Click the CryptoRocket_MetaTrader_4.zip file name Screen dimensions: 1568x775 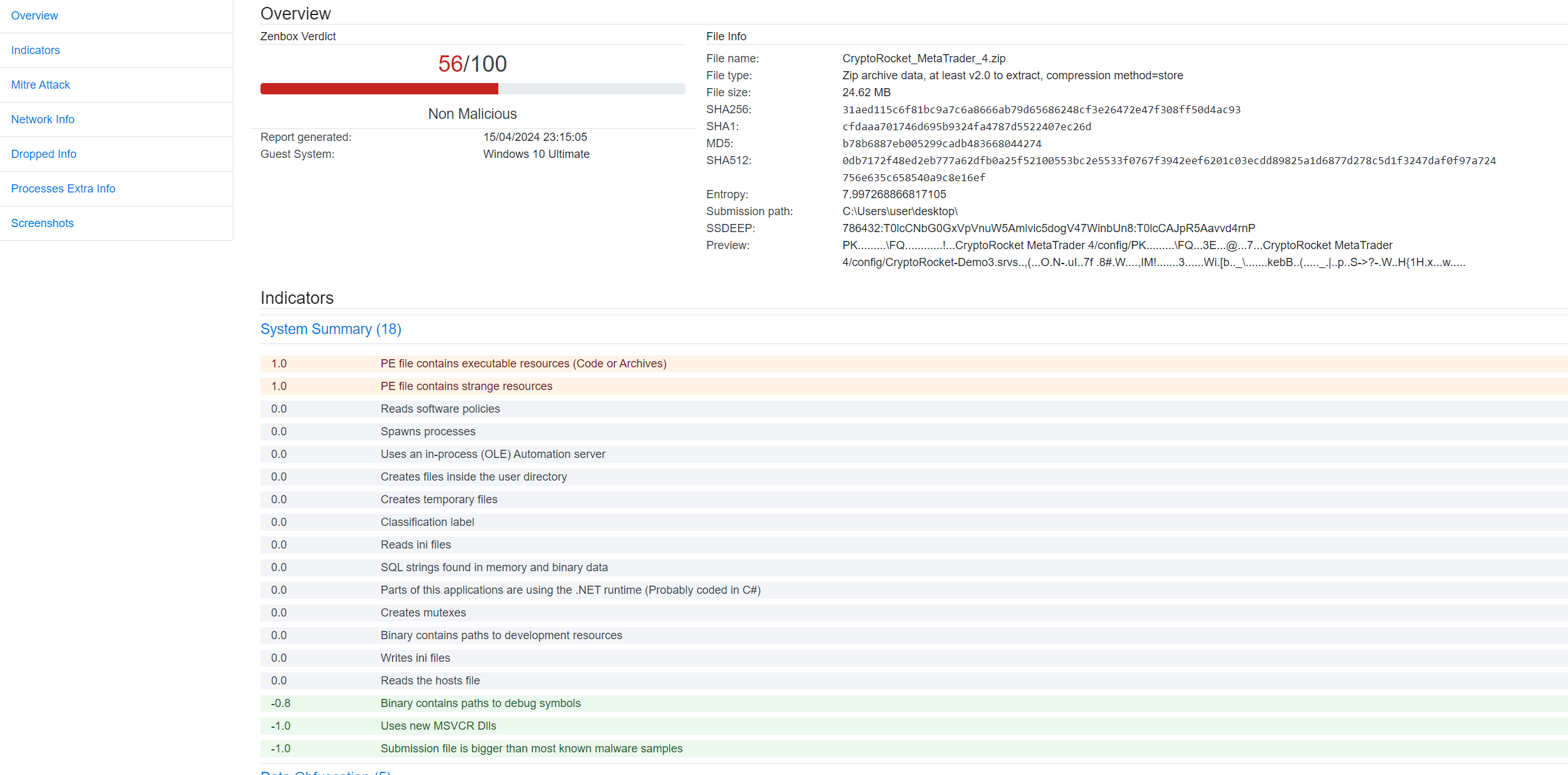pos(924,59)
